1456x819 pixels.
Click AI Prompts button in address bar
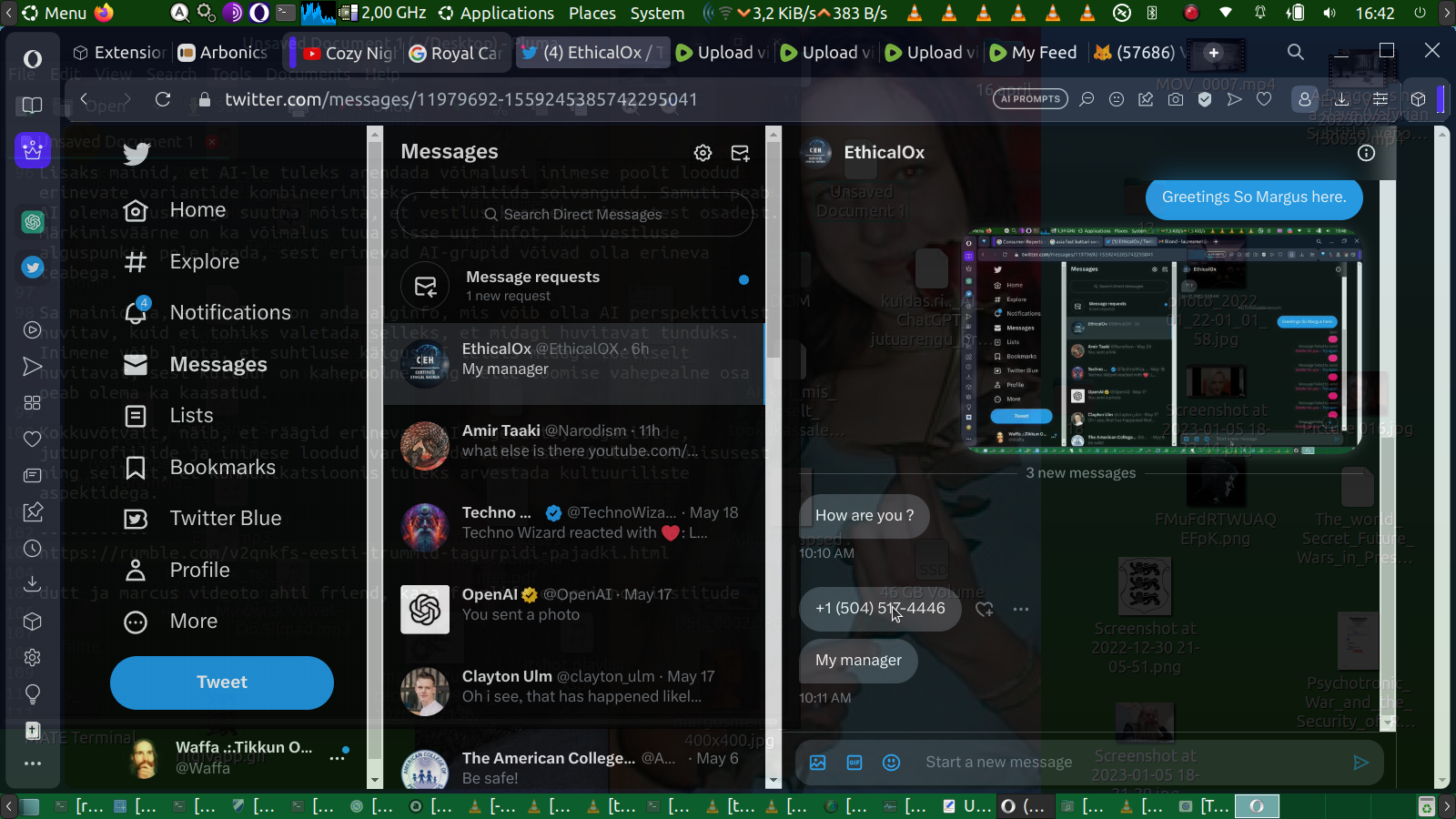(1031, 99)
